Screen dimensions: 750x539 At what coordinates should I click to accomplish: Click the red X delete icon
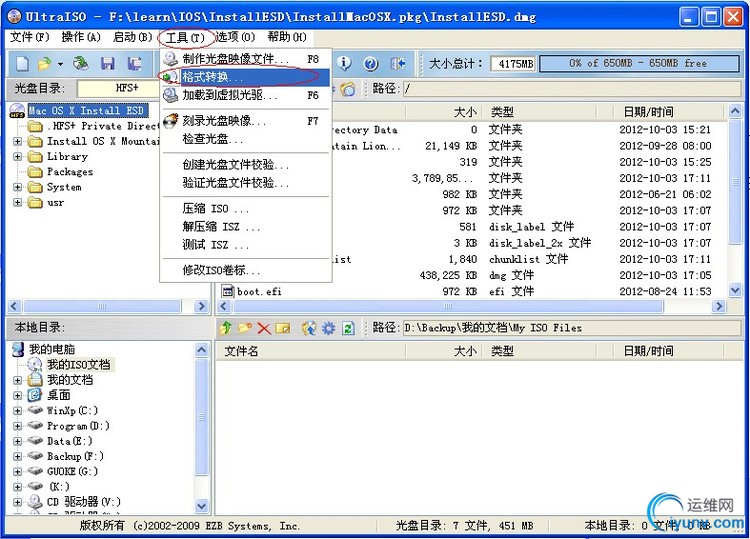(x=264, y=328)
